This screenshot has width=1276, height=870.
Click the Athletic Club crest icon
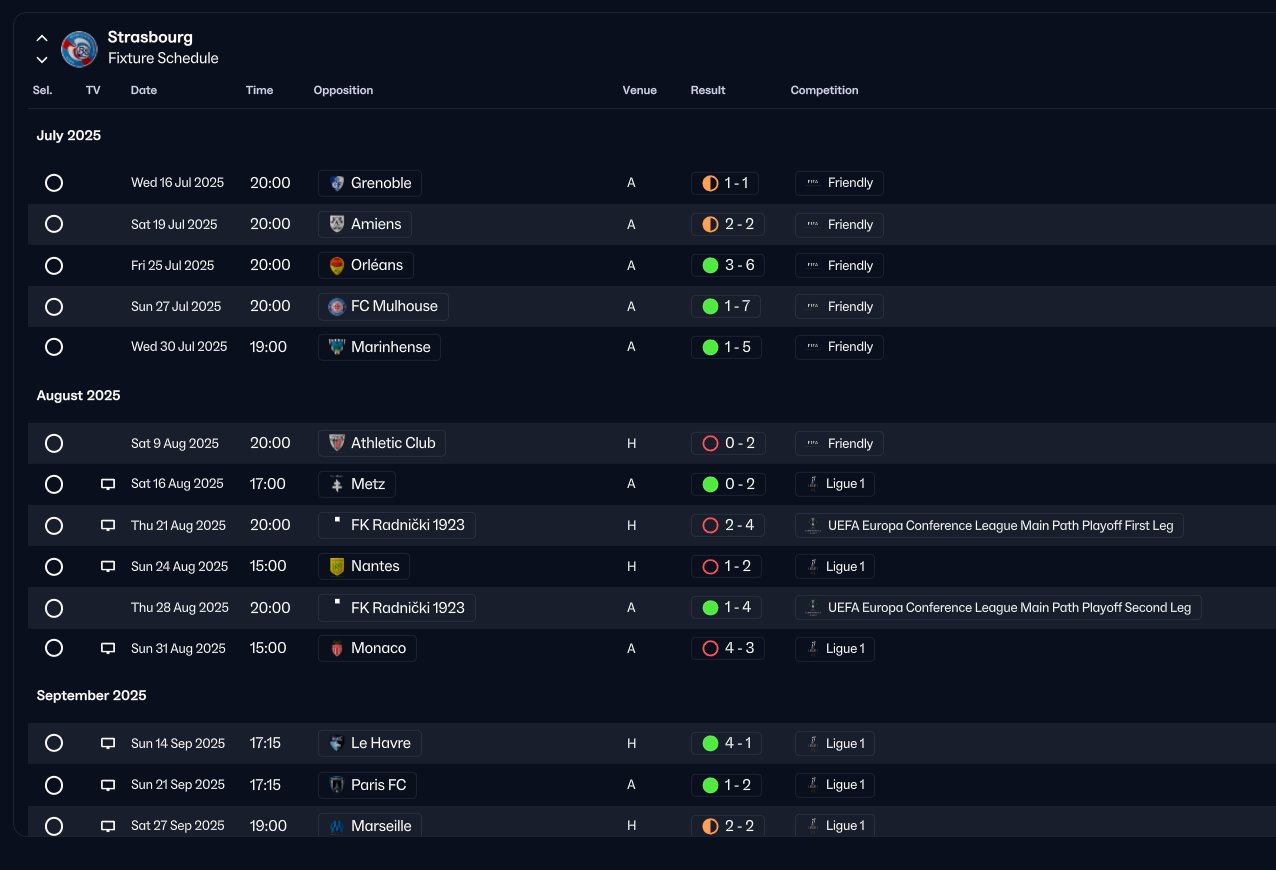coord(337,443)
